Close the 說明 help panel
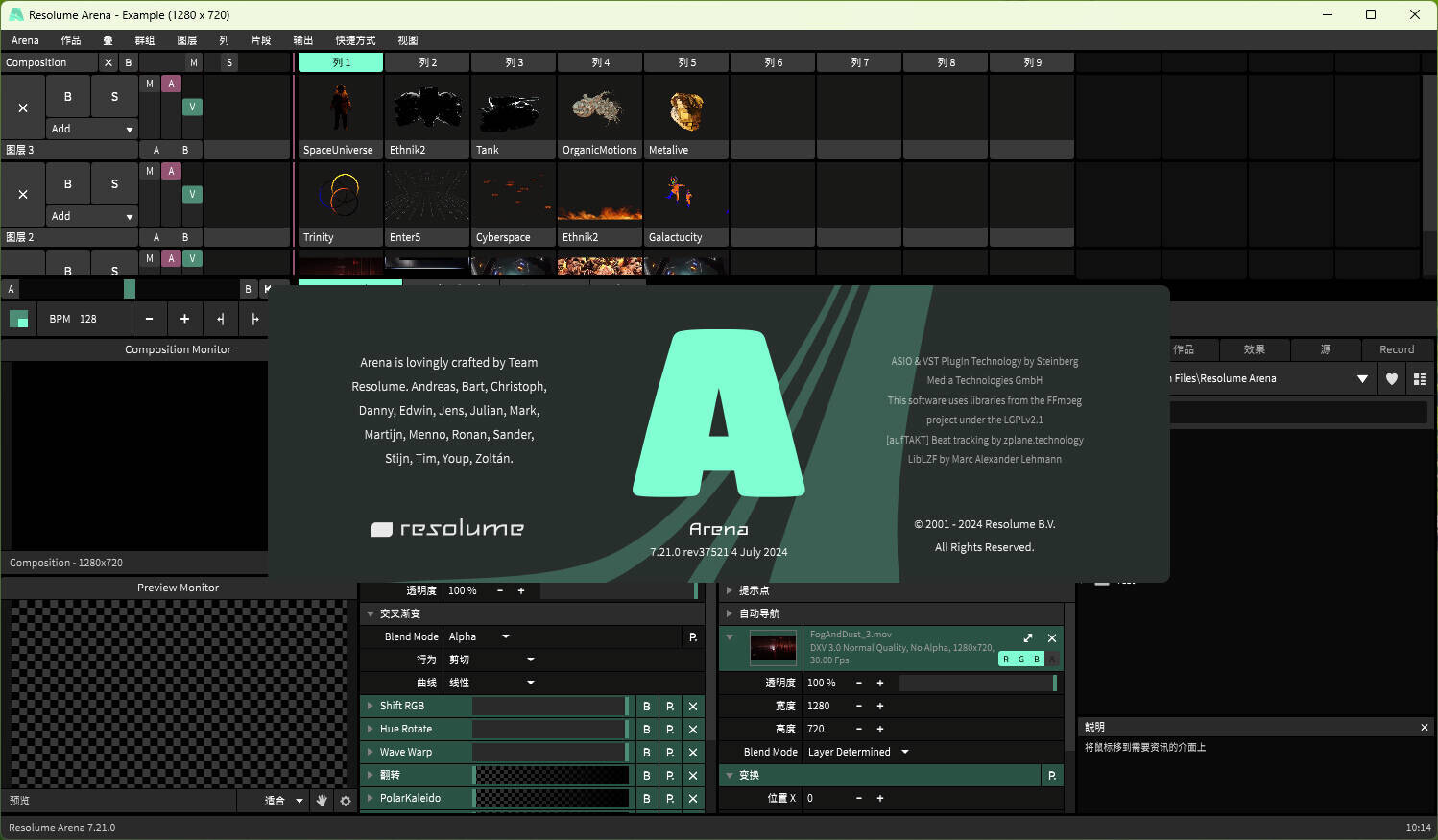This screenshot has width=1438, height=840. coord(1425,727)
